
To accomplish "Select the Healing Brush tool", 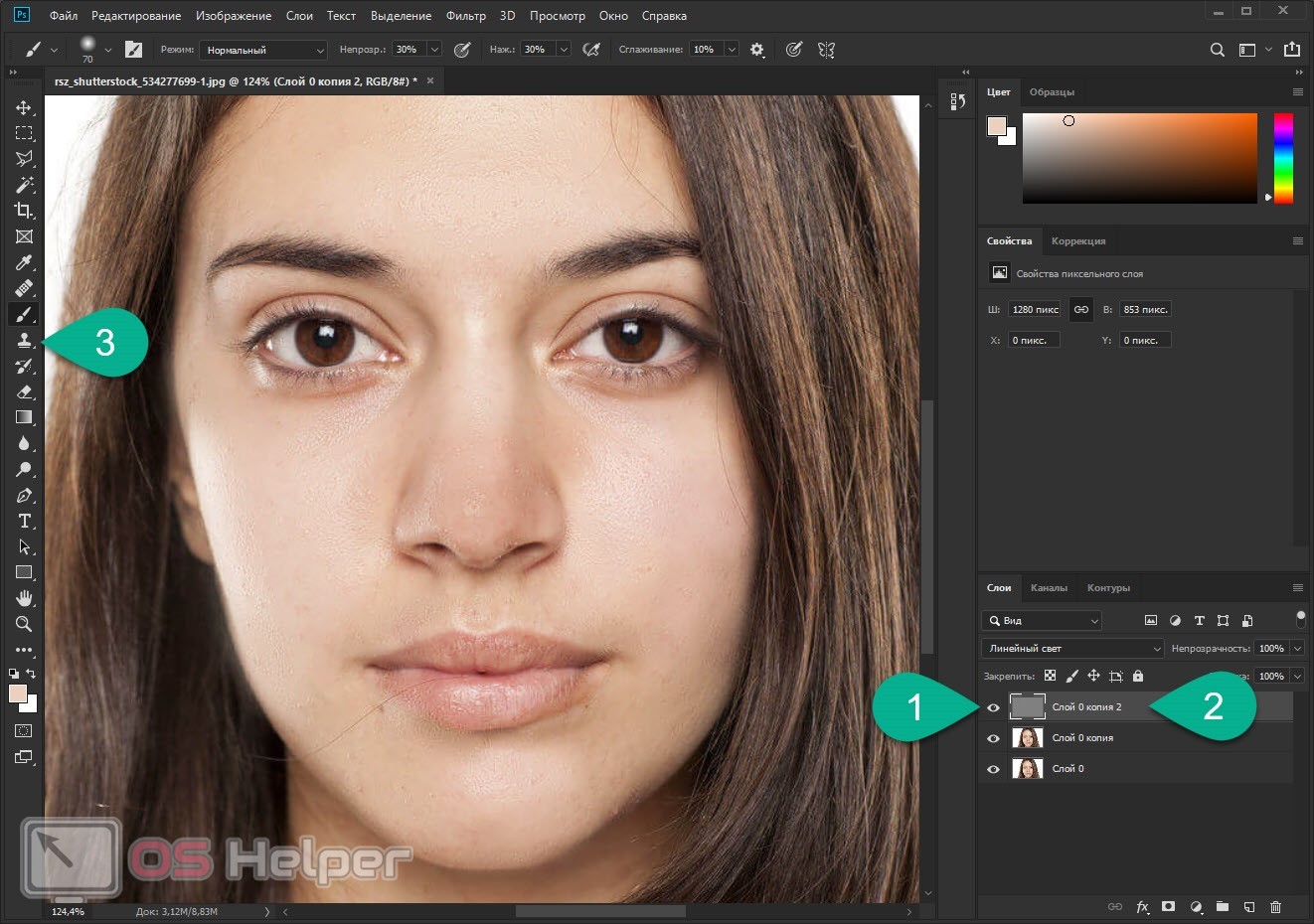I will click(24, 288).
